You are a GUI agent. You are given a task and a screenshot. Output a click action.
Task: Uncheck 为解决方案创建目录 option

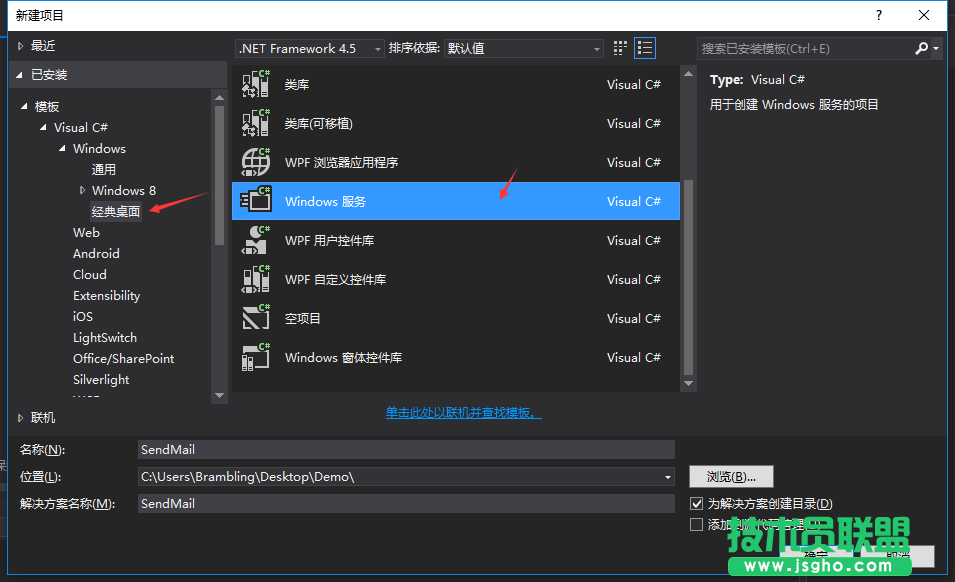tap(697, 503)
